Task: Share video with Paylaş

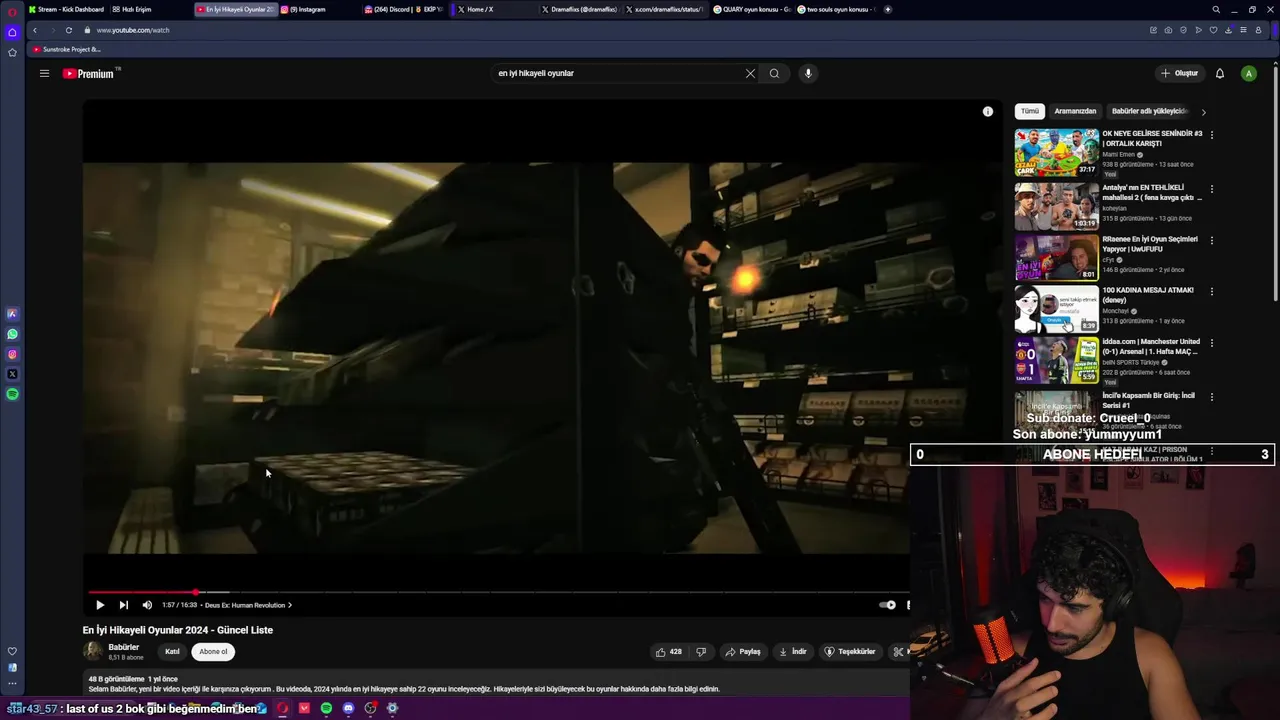Action: coord(742,652)
